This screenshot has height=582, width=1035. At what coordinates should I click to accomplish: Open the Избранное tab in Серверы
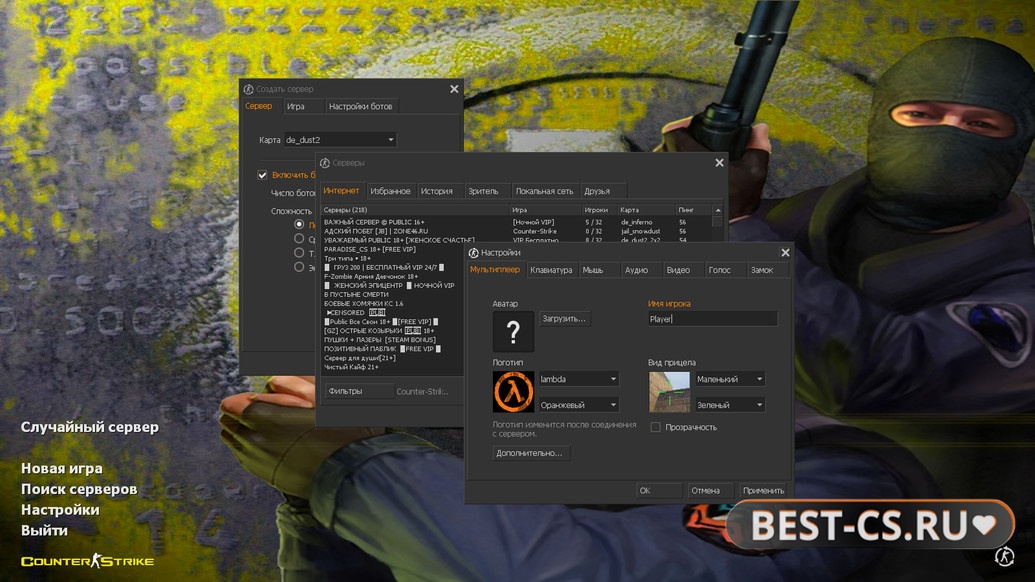[390, 191]
